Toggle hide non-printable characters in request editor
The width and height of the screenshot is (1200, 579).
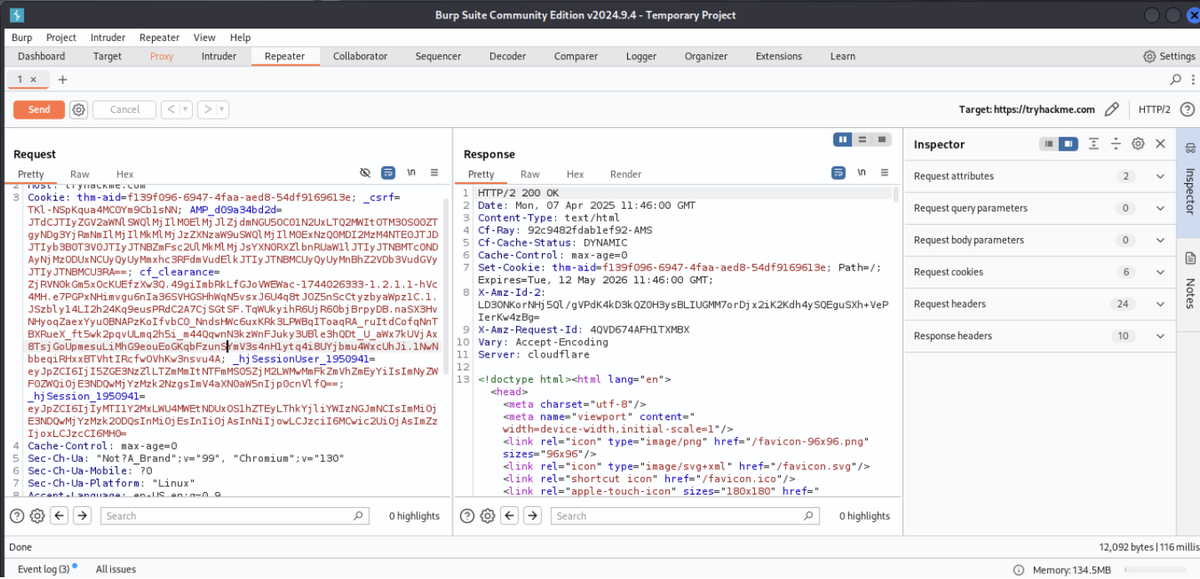[365, 172]
